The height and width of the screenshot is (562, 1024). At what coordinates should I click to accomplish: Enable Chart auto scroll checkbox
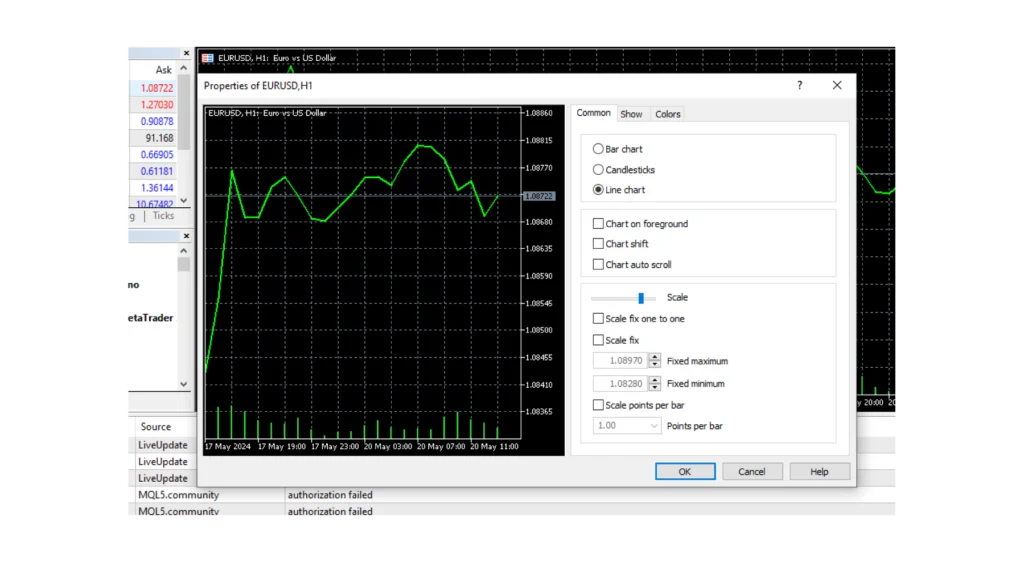click(x=598, y=265)
